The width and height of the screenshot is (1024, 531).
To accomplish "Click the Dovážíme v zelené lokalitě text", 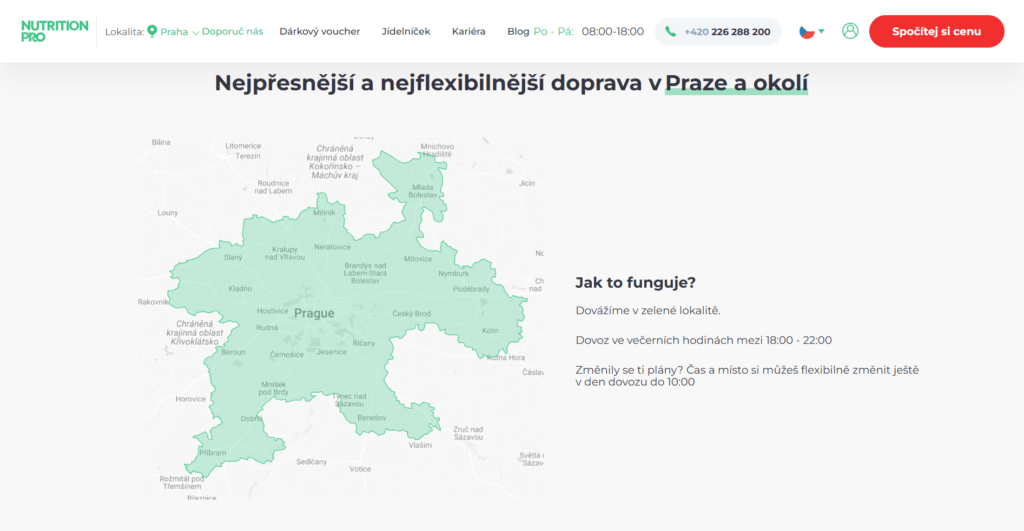I will 648,311.
